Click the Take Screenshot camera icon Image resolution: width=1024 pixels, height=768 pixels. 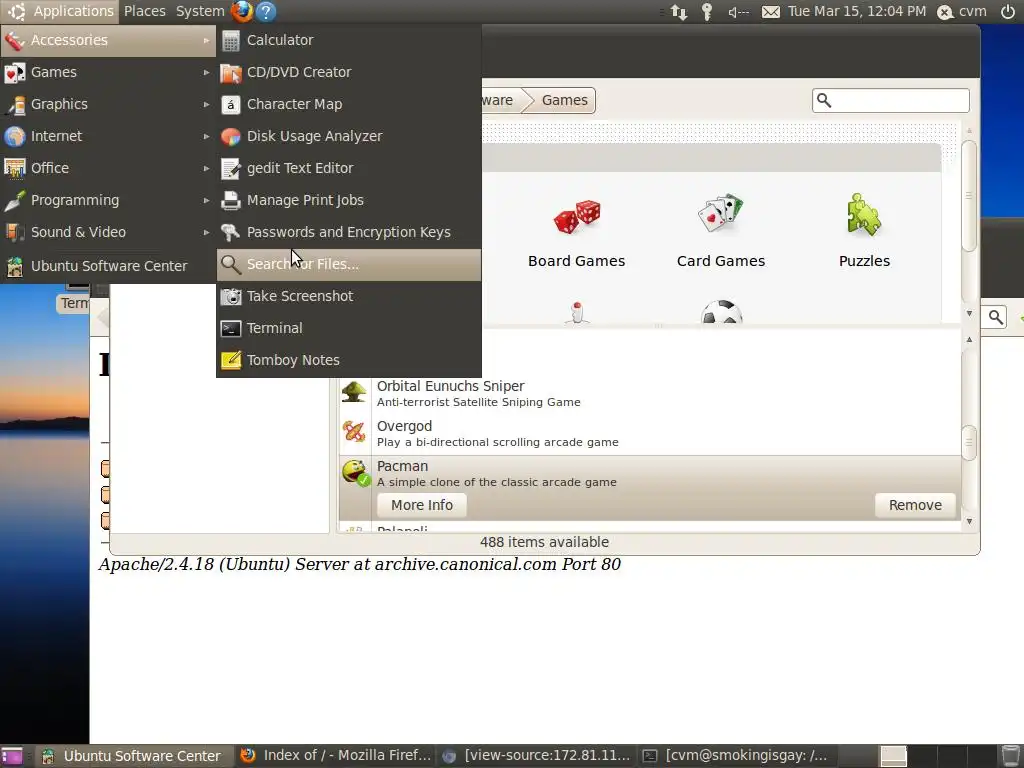[x=231, y=296]
